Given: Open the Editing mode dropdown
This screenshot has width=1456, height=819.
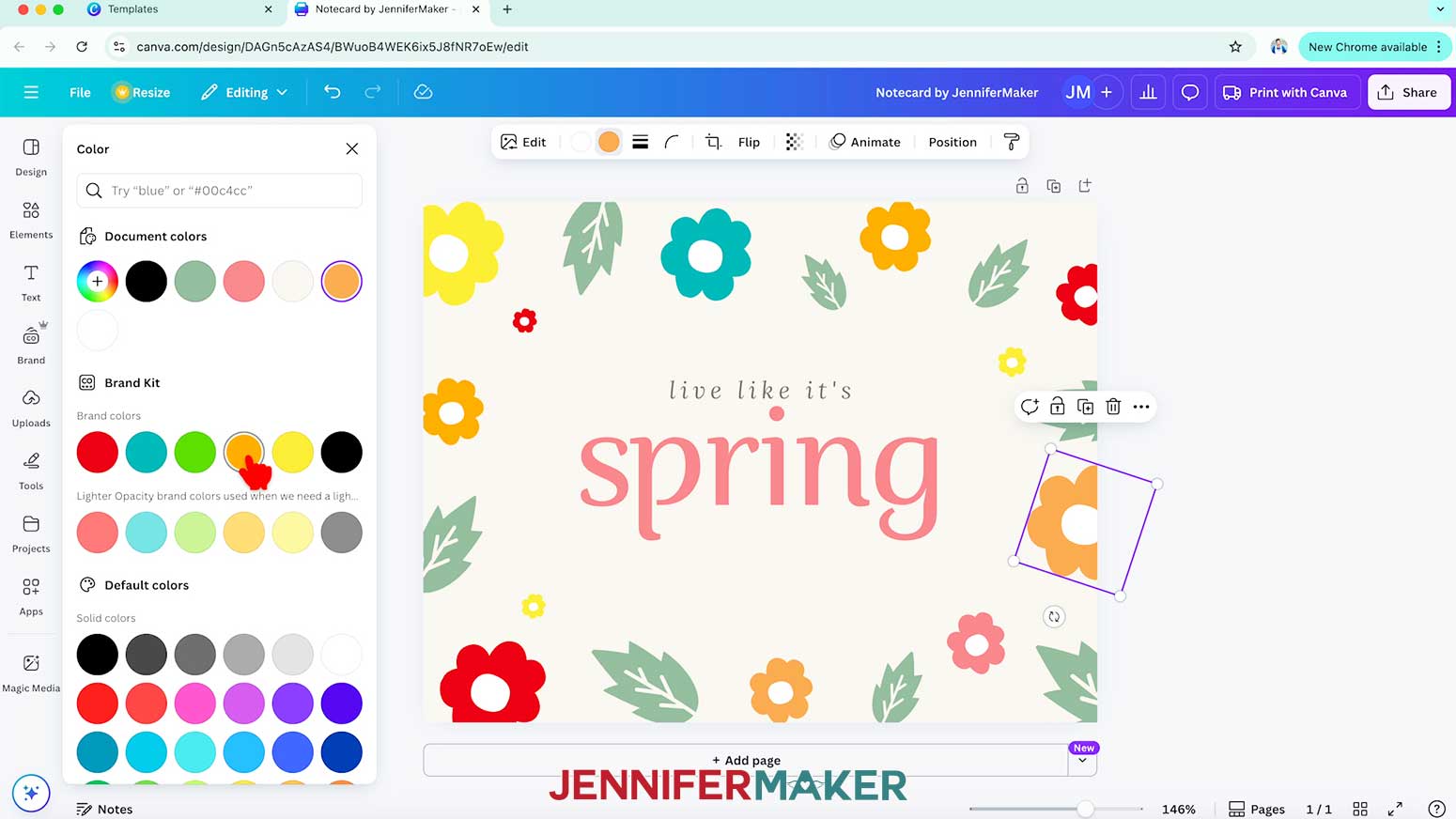Looking at the screenshot, I should coord(244,92).
